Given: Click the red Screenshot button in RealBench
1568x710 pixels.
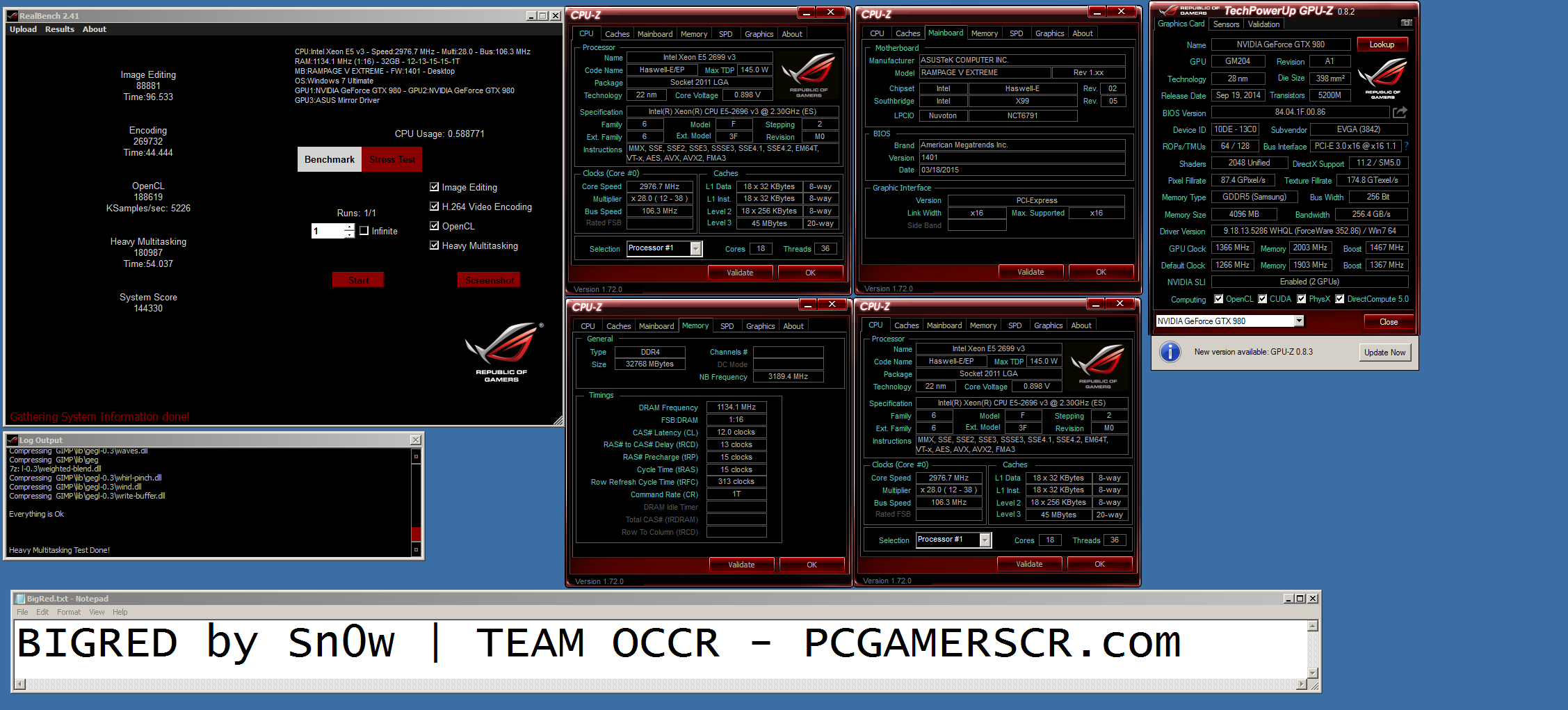Looking at the screenshot, I should coord(489,280).
